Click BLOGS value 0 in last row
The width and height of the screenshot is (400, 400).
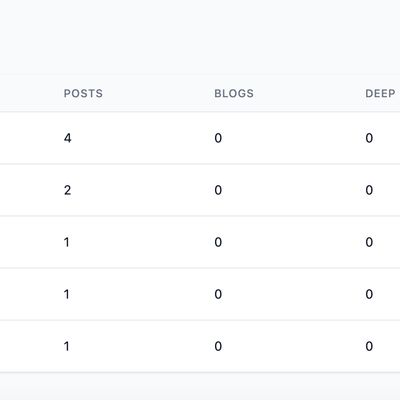[x=218, y=346]
